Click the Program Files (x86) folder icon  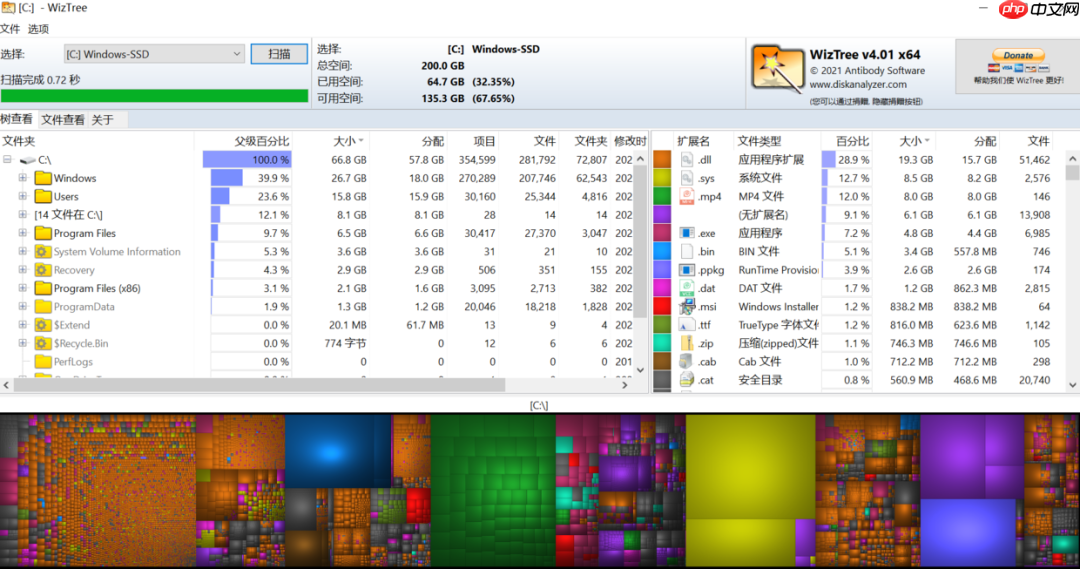(43, 288)
